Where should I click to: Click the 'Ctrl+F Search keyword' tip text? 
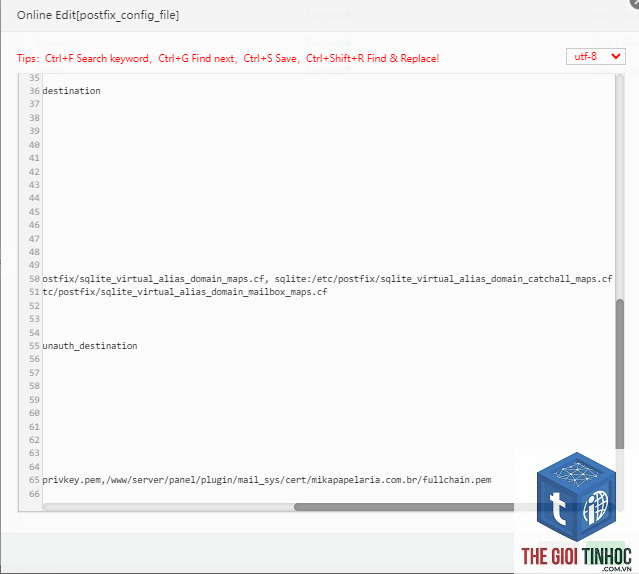[x=97, y=58]
